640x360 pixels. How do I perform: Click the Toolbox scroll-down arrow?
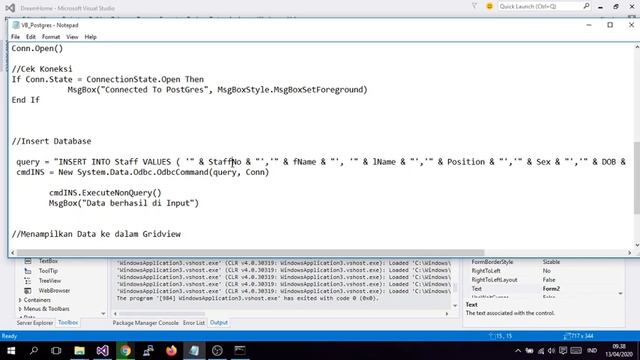[103, 313]
